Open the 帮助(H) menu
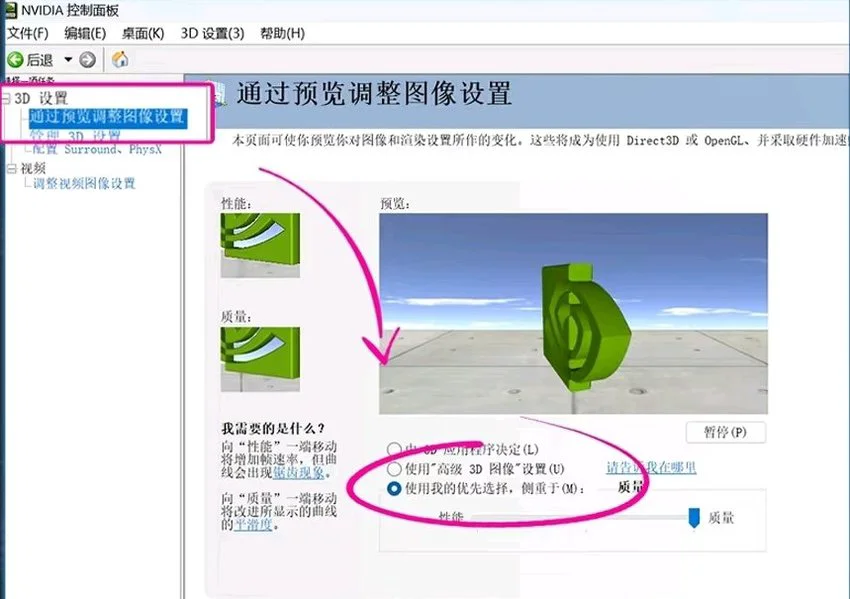Viewport: 850px width, 599px height. [281, 33]
